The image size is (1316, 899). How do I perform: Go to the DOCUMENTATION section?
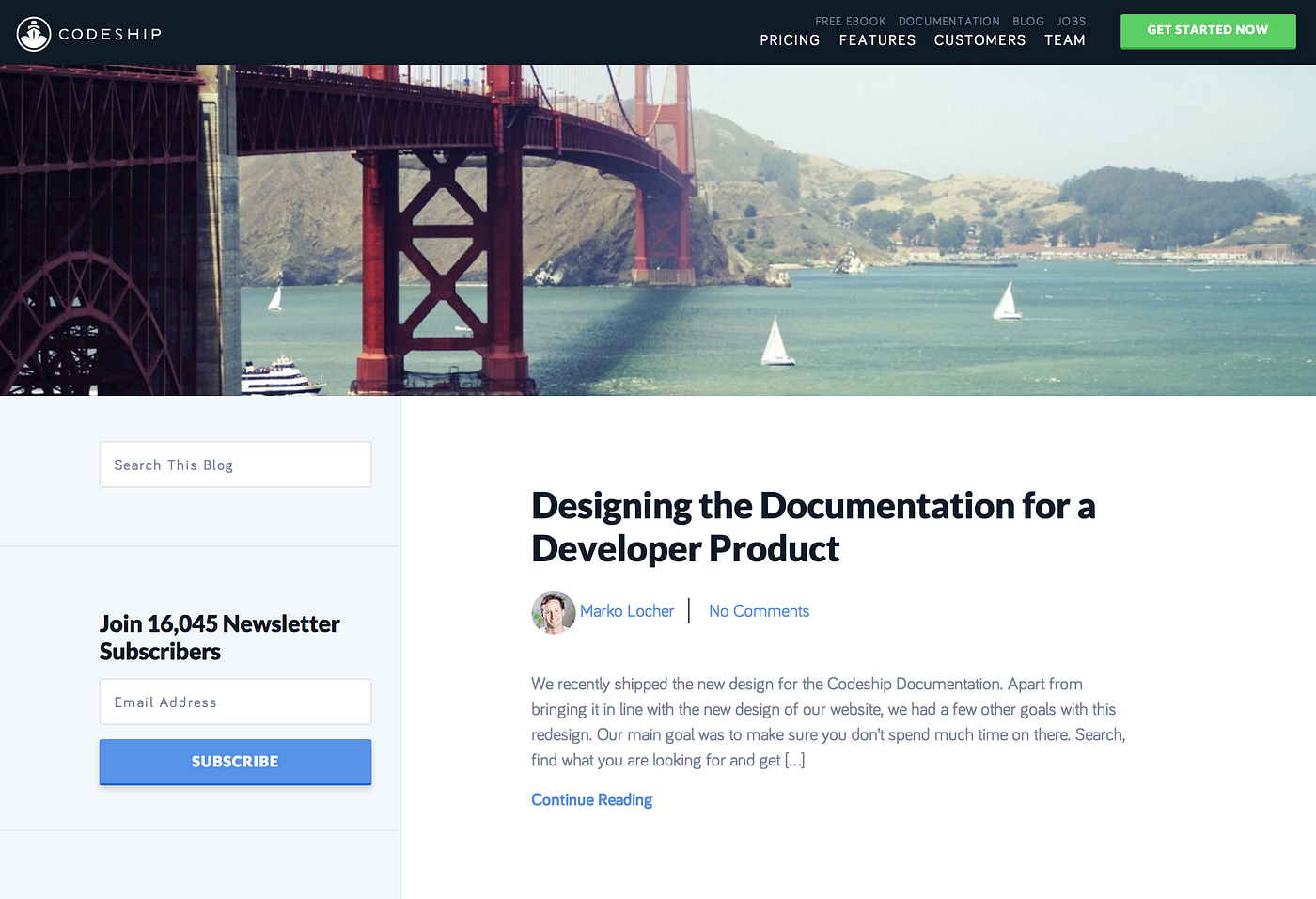(949, 21)
